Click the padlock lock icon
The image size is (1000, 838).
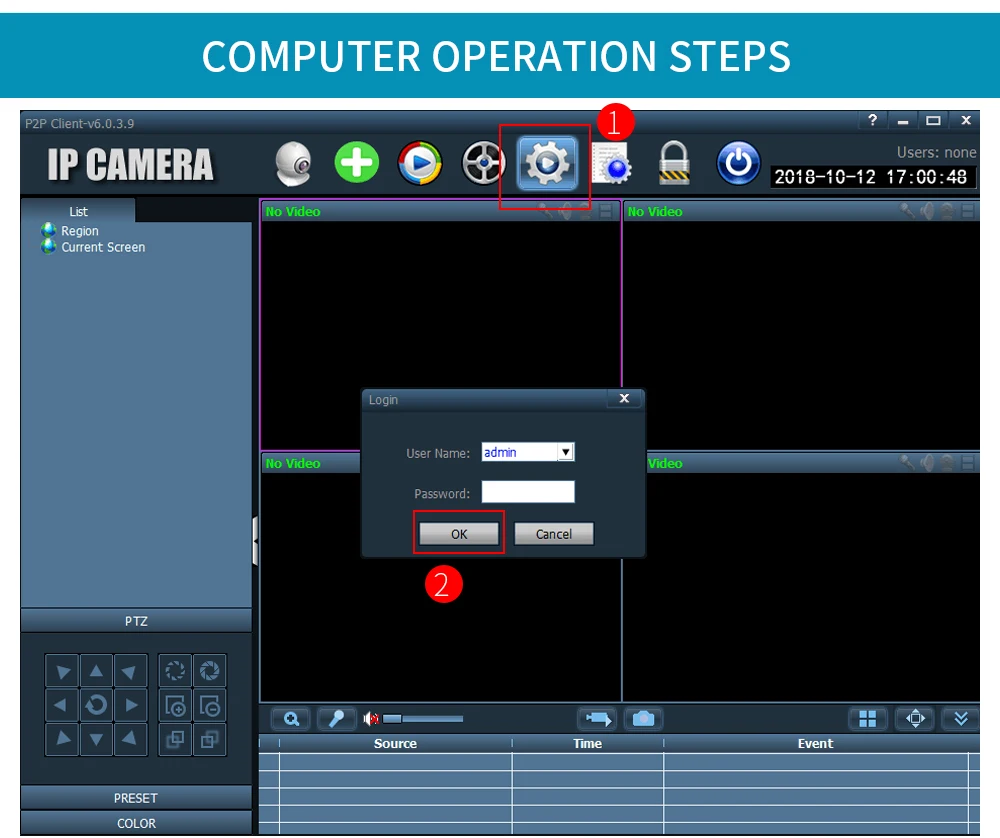point(674,163)
